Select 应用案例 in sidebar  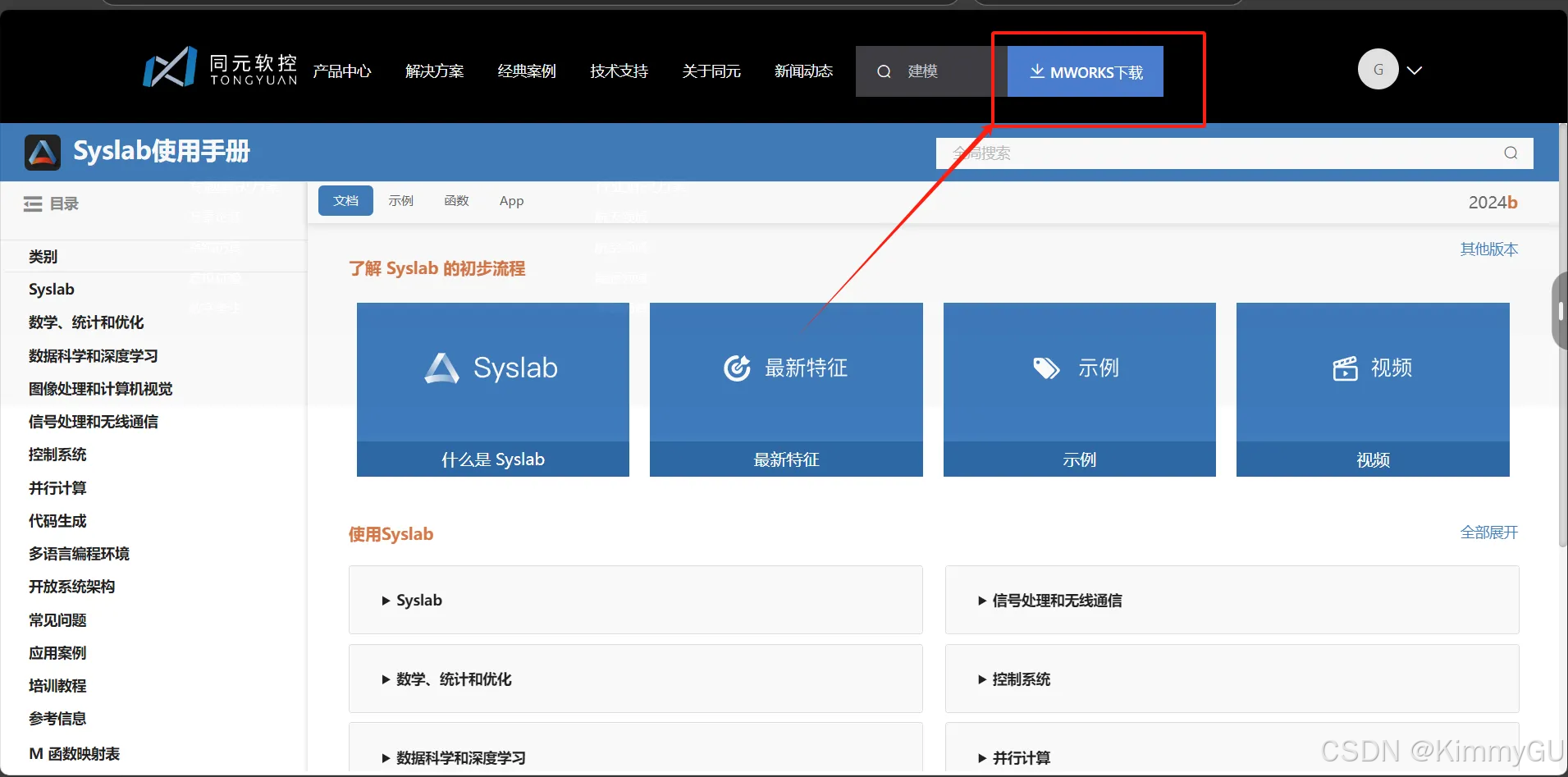pos(57,653)
